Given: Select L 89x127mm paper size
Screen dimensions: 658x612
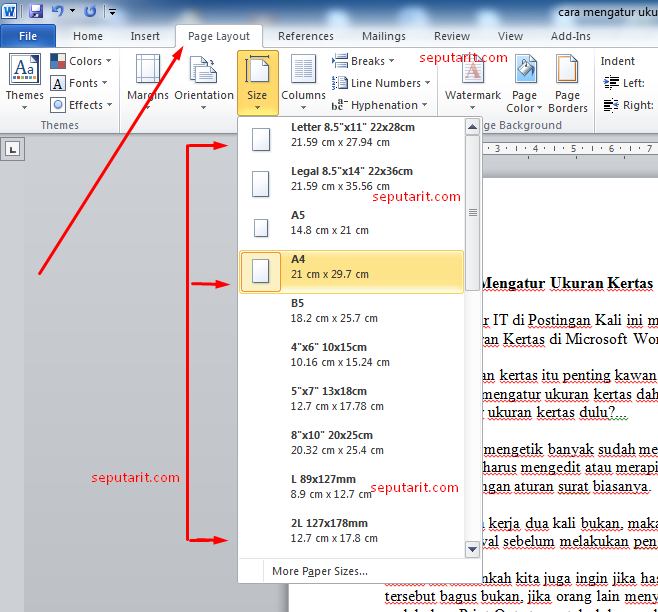Looking at the screenshot, I should click(352, 491).
